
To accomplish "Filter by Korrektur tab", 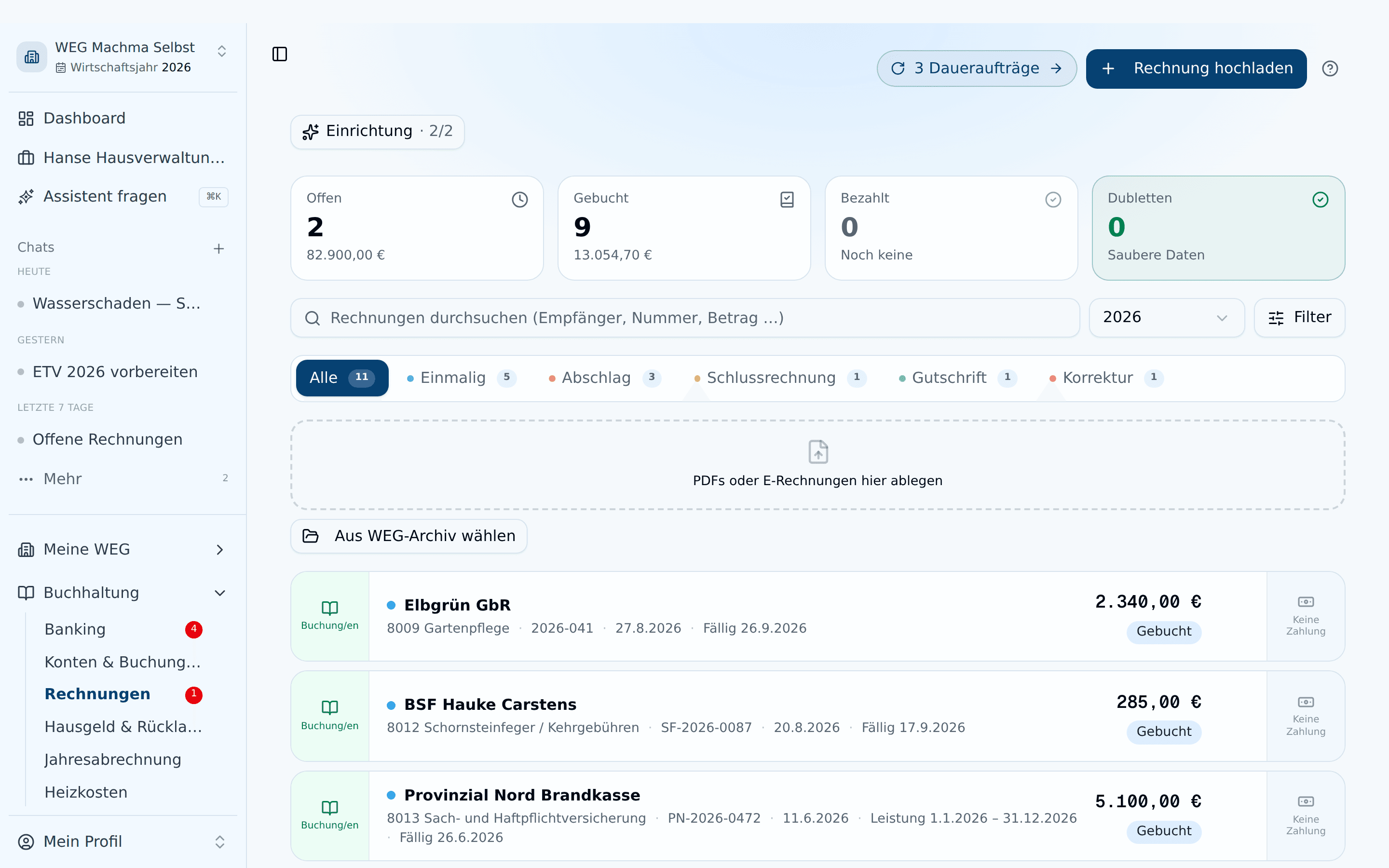I will point(1105,378).
